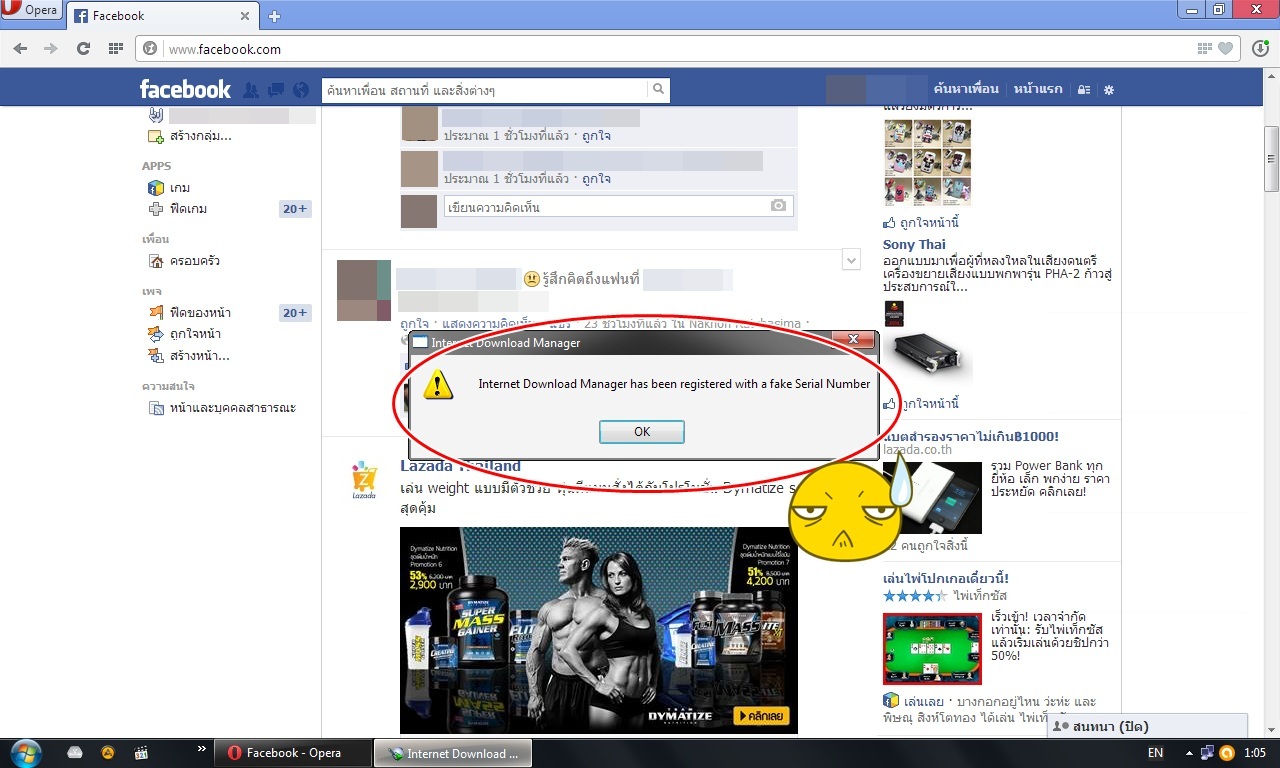Open Windows Start button

click(x=24, y=753)
